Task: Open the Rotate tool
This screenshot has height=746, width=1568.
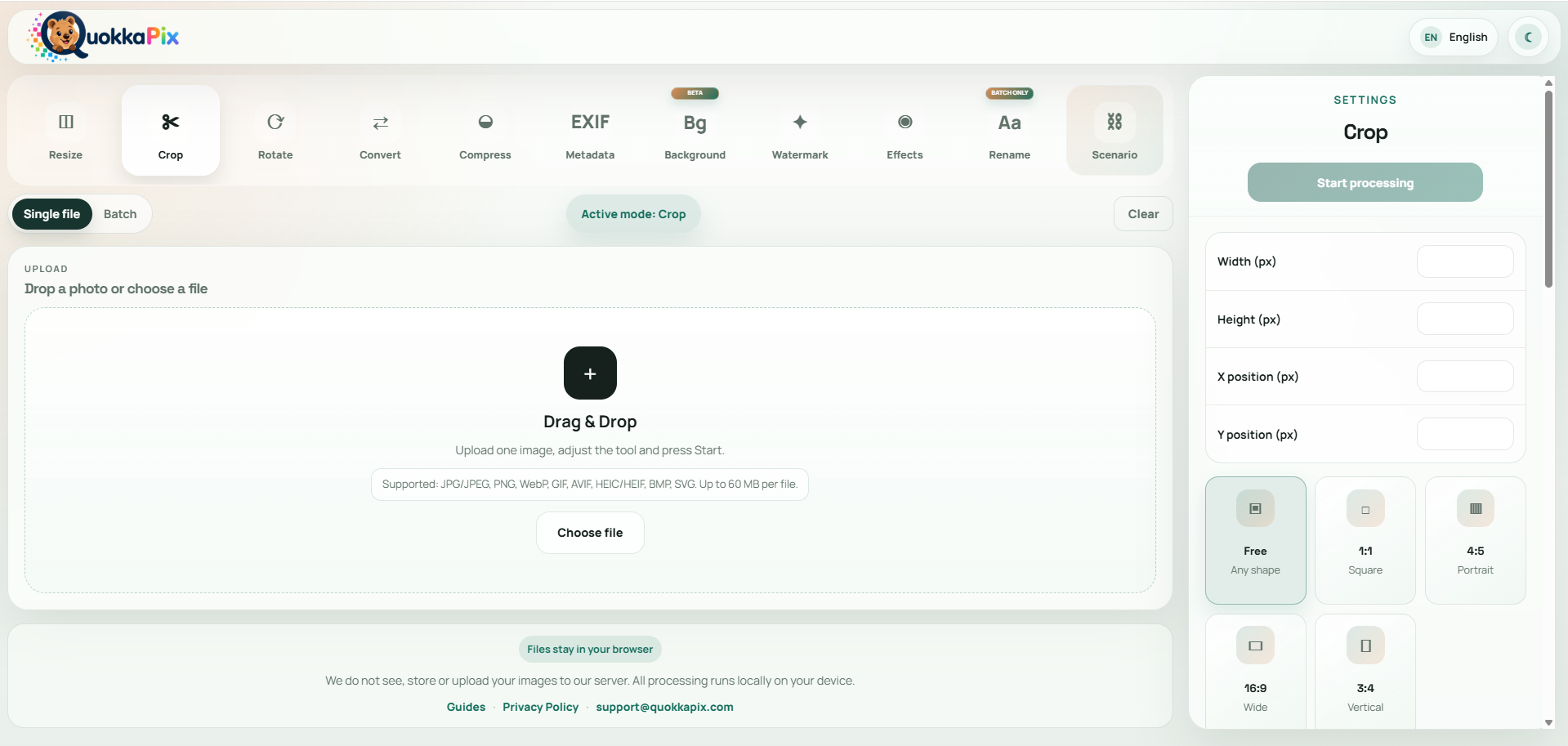Action: tap(275, 131)
